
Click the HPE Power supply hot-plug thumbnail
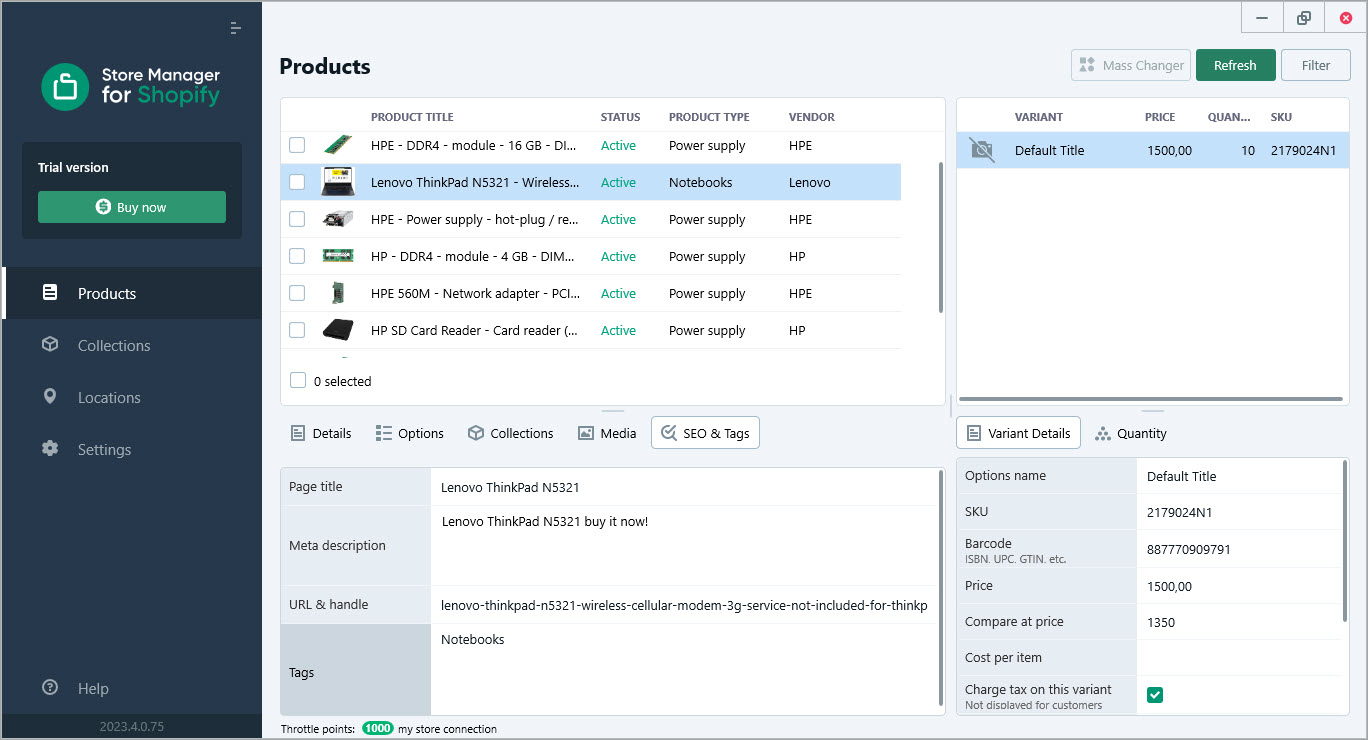point(338,219)
